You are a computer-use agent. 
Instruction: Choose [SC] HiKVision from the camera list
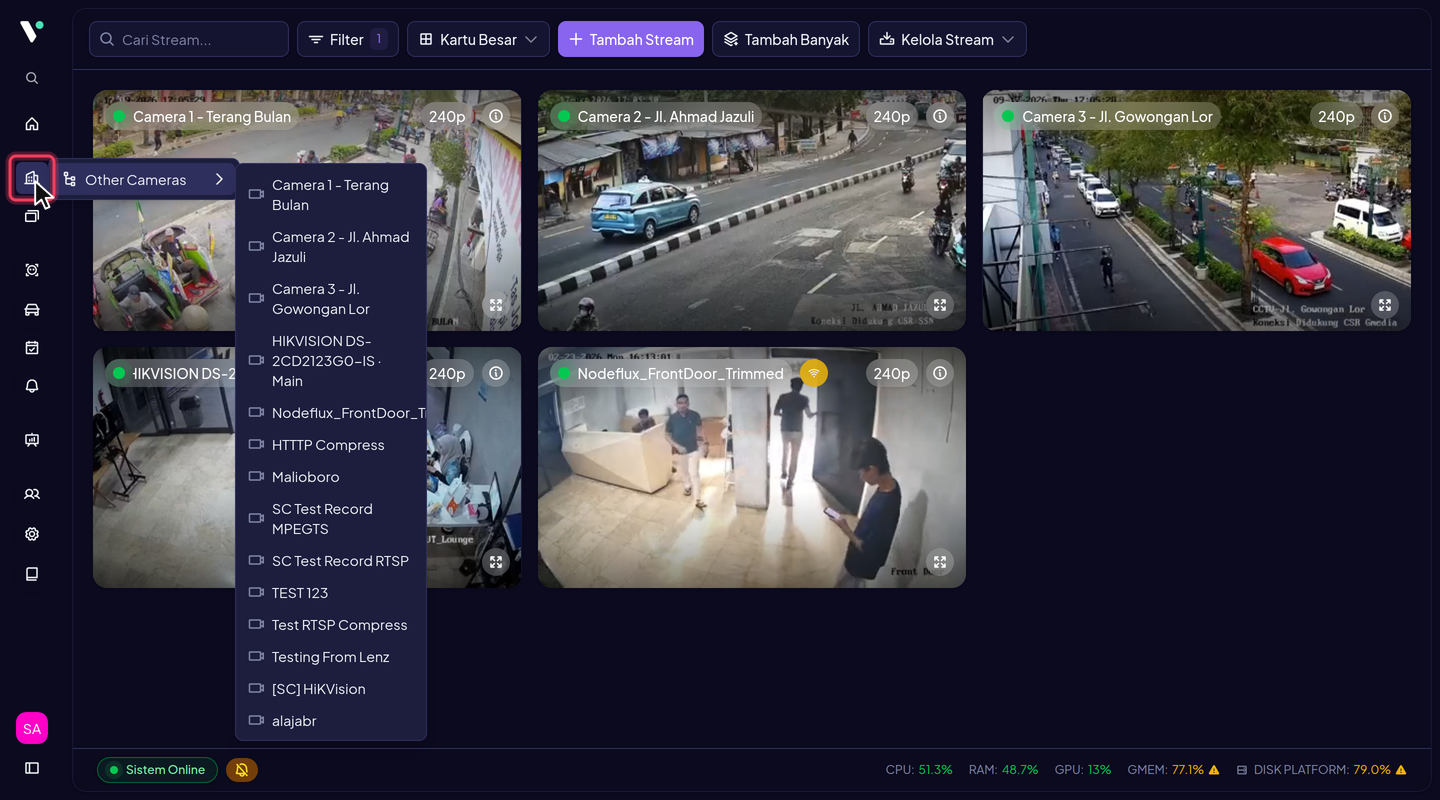331,689
